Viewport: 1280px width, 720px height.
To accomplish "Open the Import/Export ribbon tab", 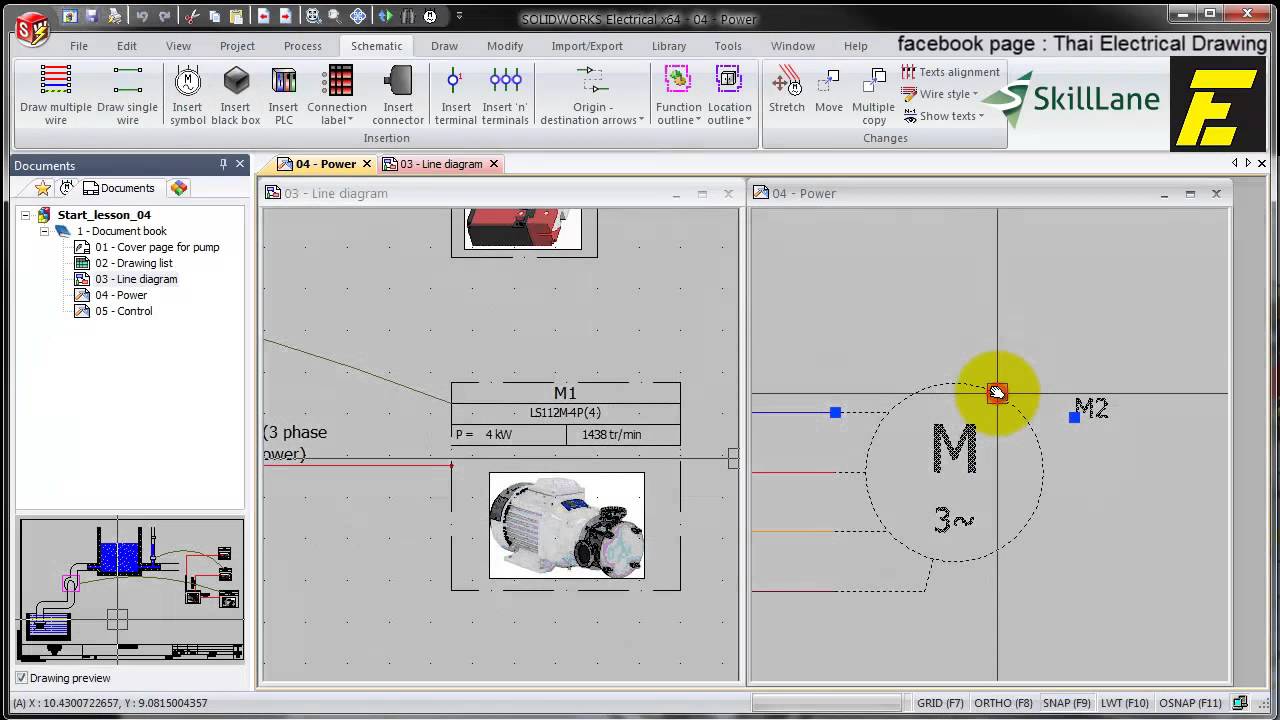I will [587, 46].
